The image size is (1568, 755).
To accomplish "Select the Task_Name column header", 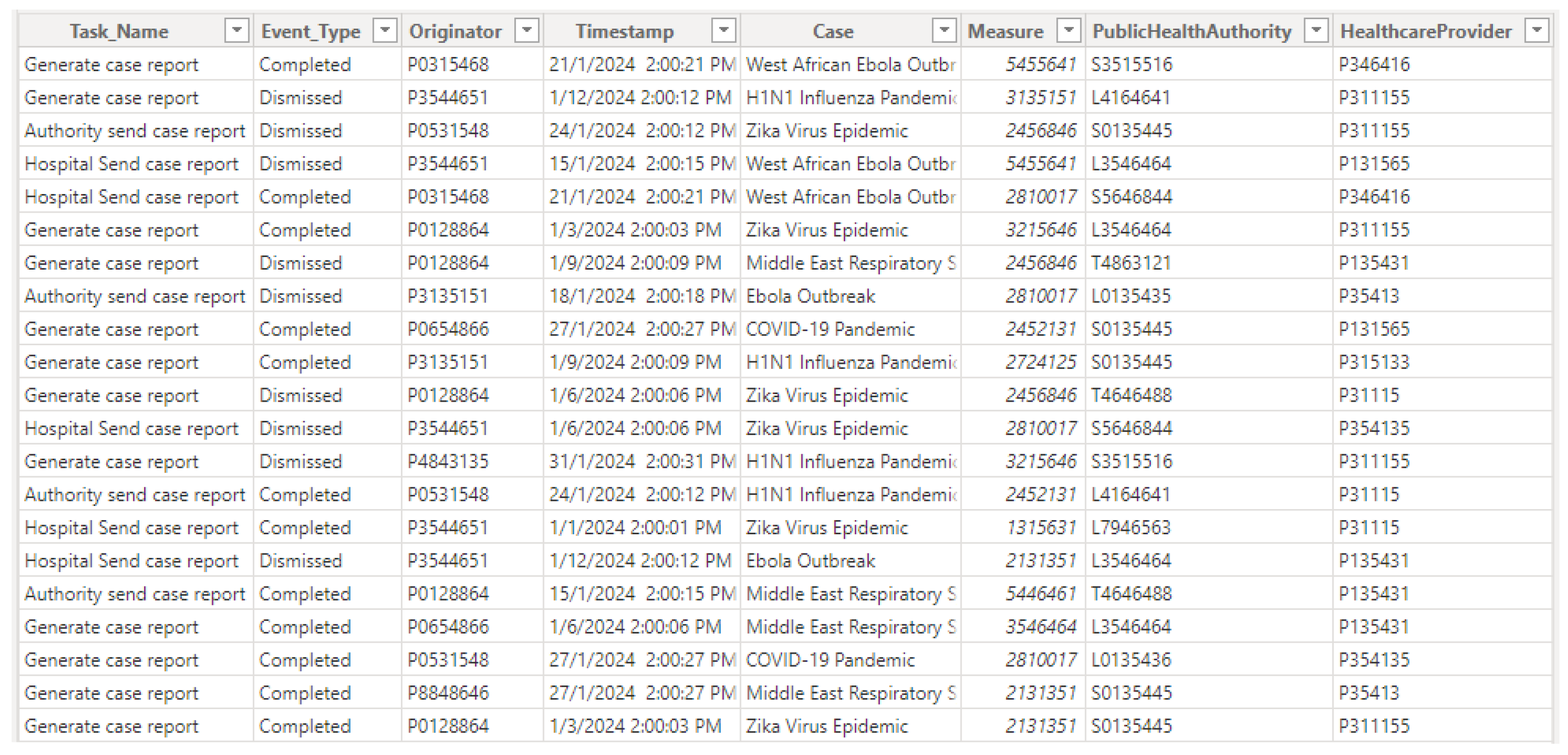I will (x=119, y=32).
